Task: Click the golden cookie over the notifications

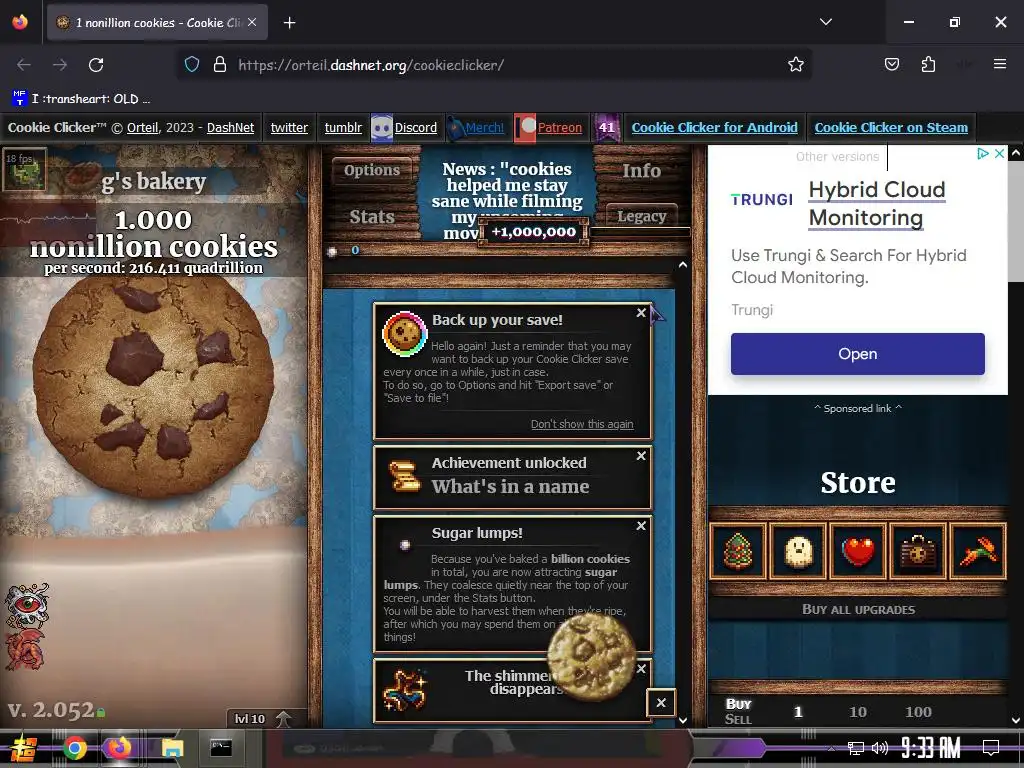Action: [591, 657]
